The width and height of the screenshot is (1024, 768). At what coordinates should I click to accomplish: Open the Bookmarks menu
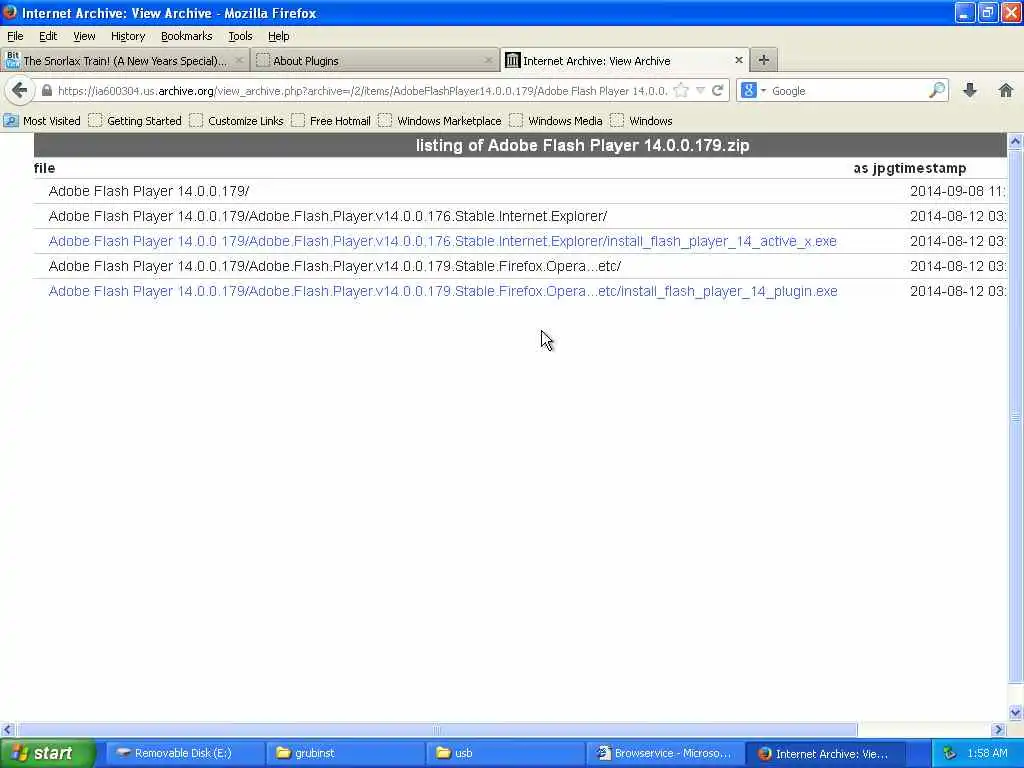coord(186,36)
